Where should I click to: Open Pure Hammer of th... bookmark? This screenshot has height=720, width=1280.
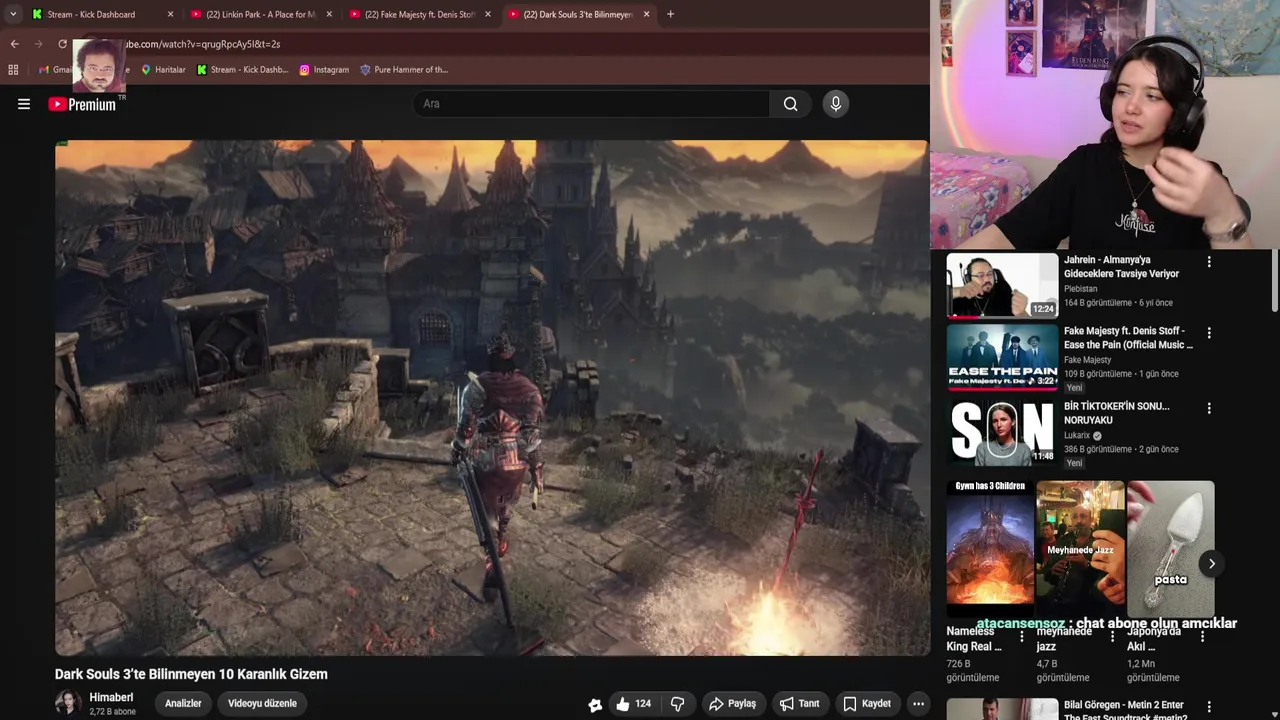click(403, 70)
